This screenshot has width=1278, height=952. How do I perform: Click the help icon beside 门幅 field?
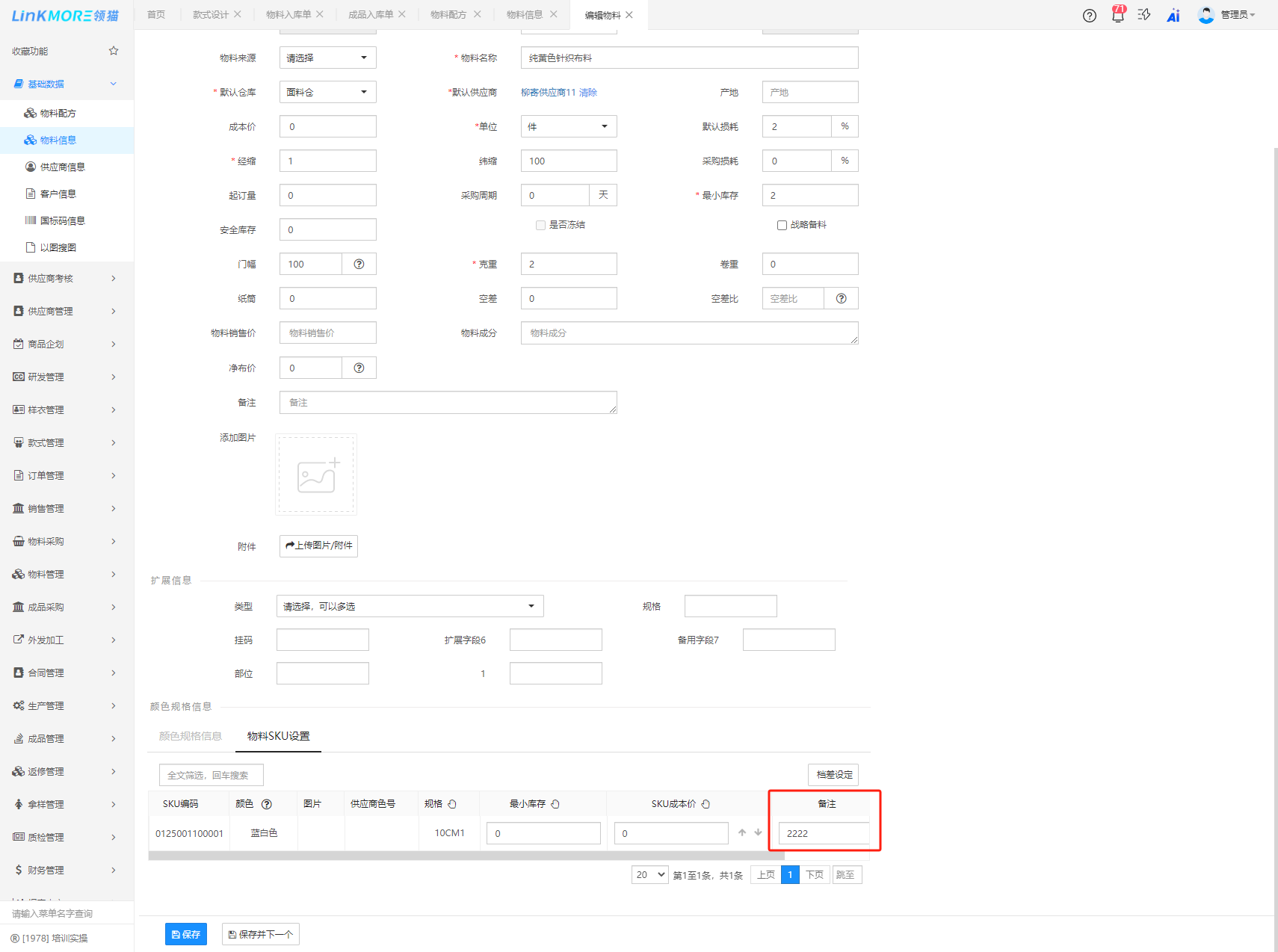pos(359,264)
